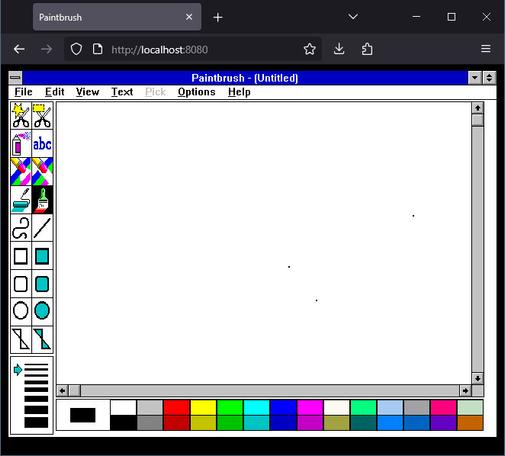Pick the thinnest line width
Screen dimensions: 505x456
36,365
